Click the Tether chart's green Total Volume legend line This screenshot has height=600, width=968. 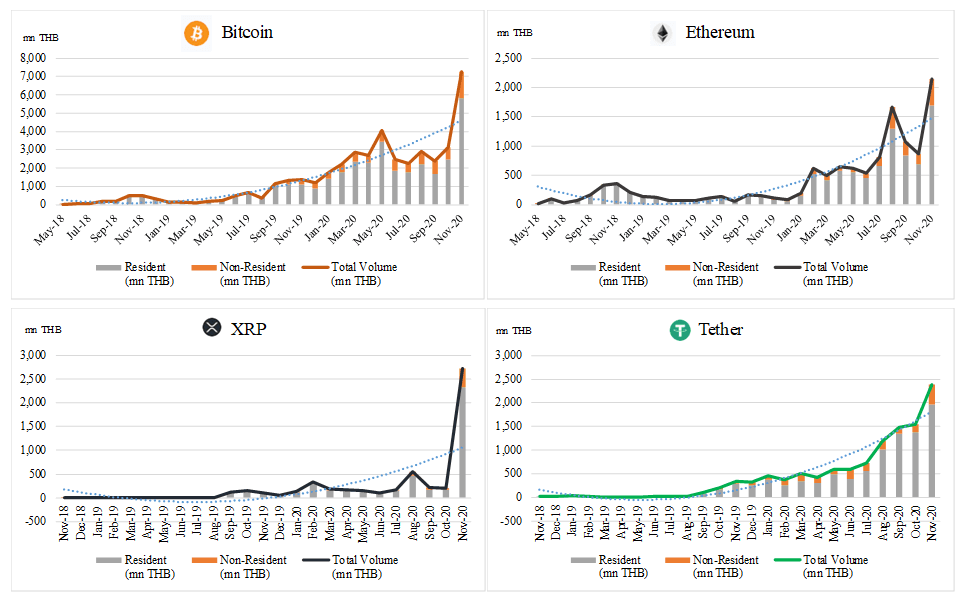click(788, 560)
